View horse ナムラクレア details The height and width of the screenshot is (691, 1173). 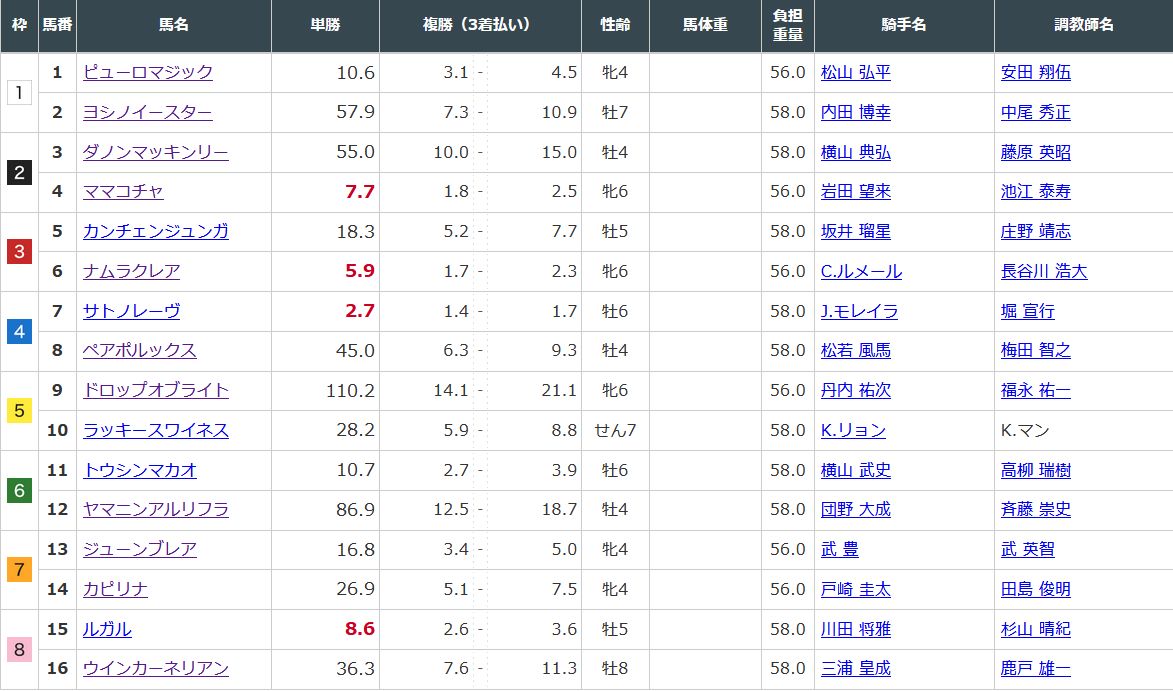coord(131,271)
